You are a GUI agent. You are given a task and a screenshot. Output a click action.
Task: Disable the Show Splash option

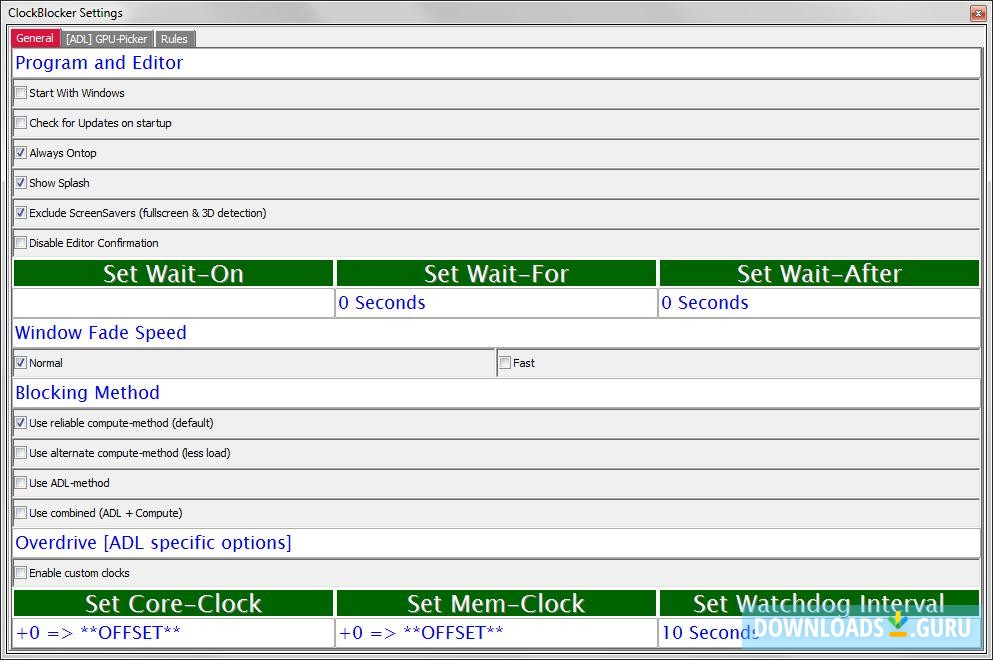pos(21,183)
